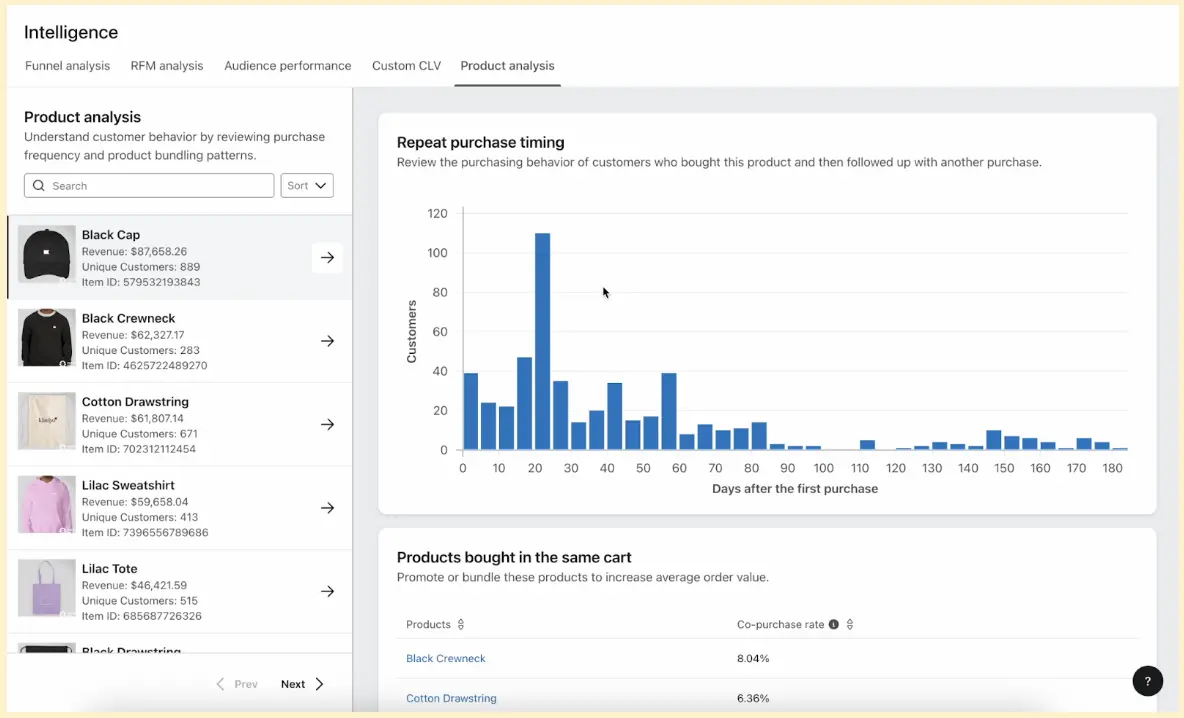Screen dimensions: 1184x718
Task: Go to the Audience performance tab
Action: 287,66
